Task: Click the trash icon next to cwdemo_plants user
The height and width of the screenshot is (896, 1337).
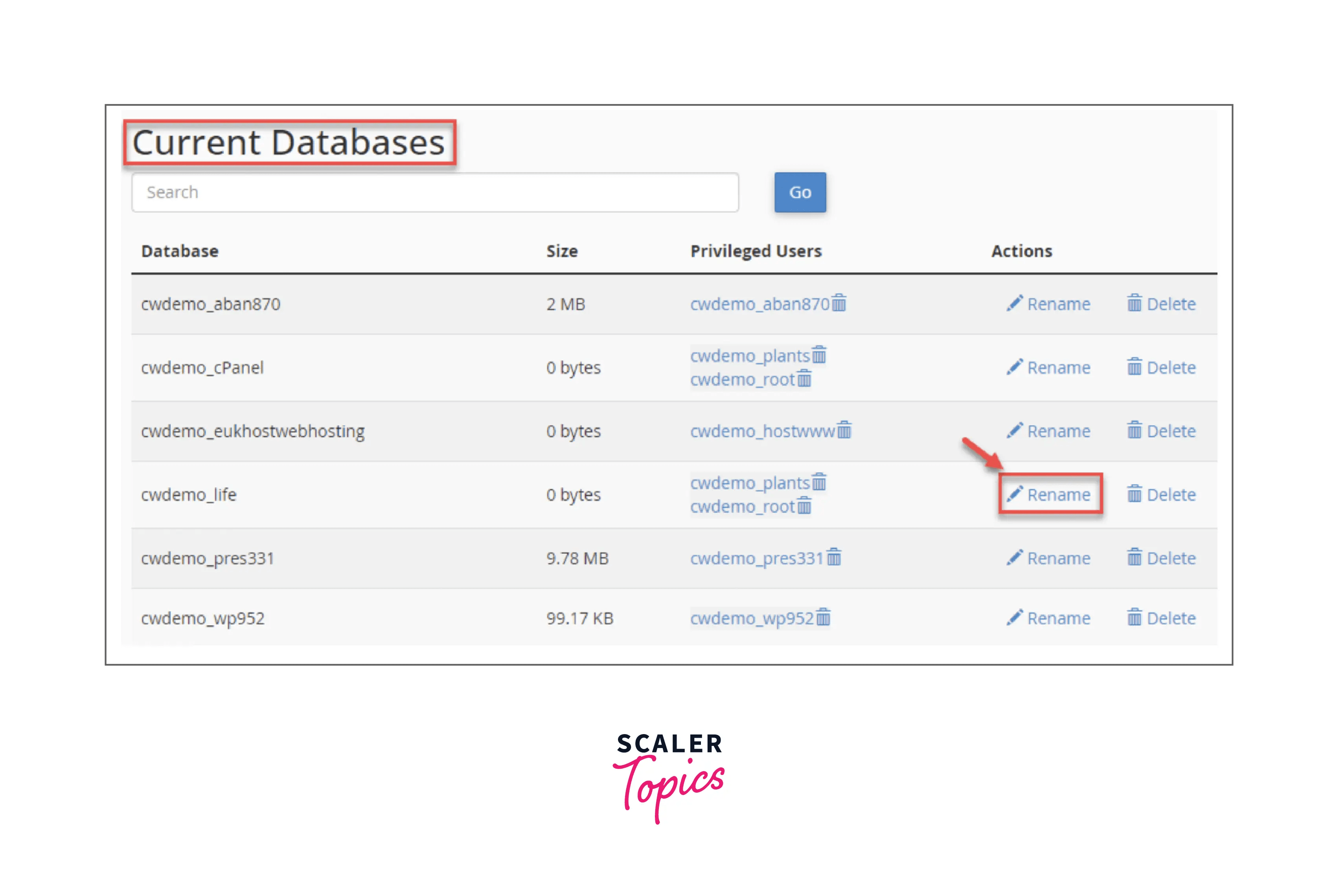Action: [x=820, y=355]
